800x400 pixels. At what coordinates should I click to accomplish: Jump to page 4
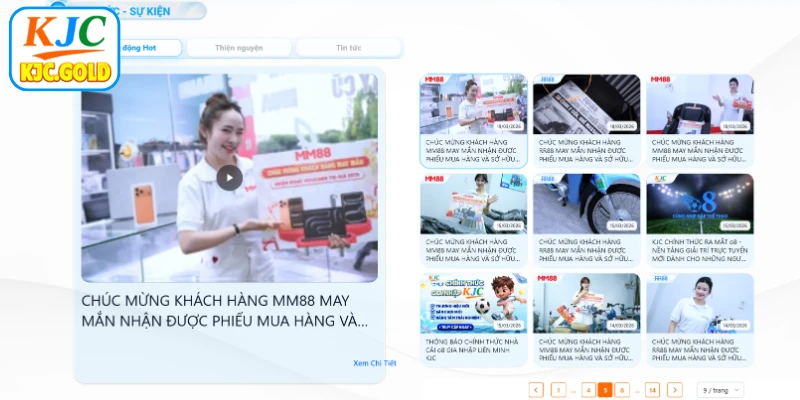point(588,390)
